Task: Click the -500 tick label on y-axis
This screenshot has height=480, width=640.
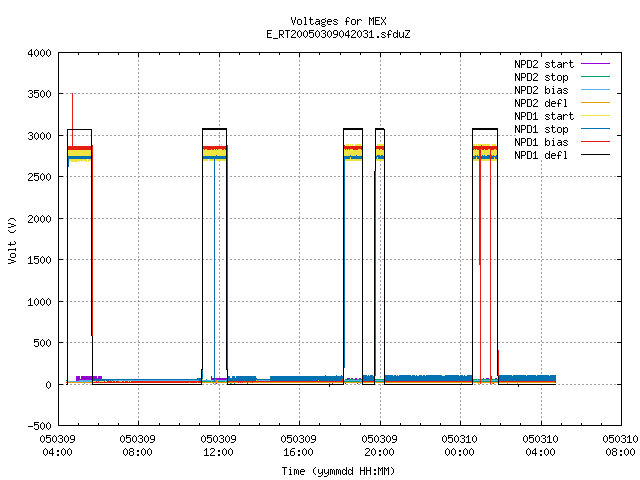Action: pyautogui.click(x=40, y=426)
